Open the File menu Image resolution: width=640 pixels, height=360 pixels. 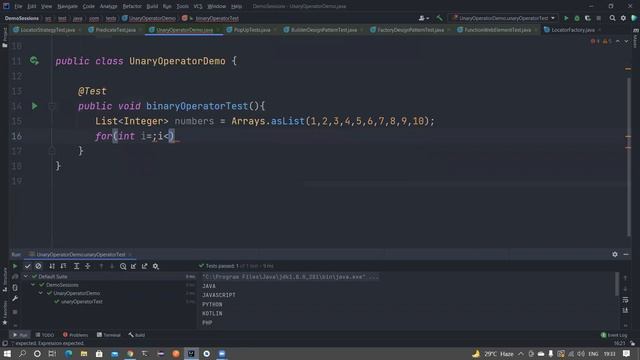(x=18, y=6)
